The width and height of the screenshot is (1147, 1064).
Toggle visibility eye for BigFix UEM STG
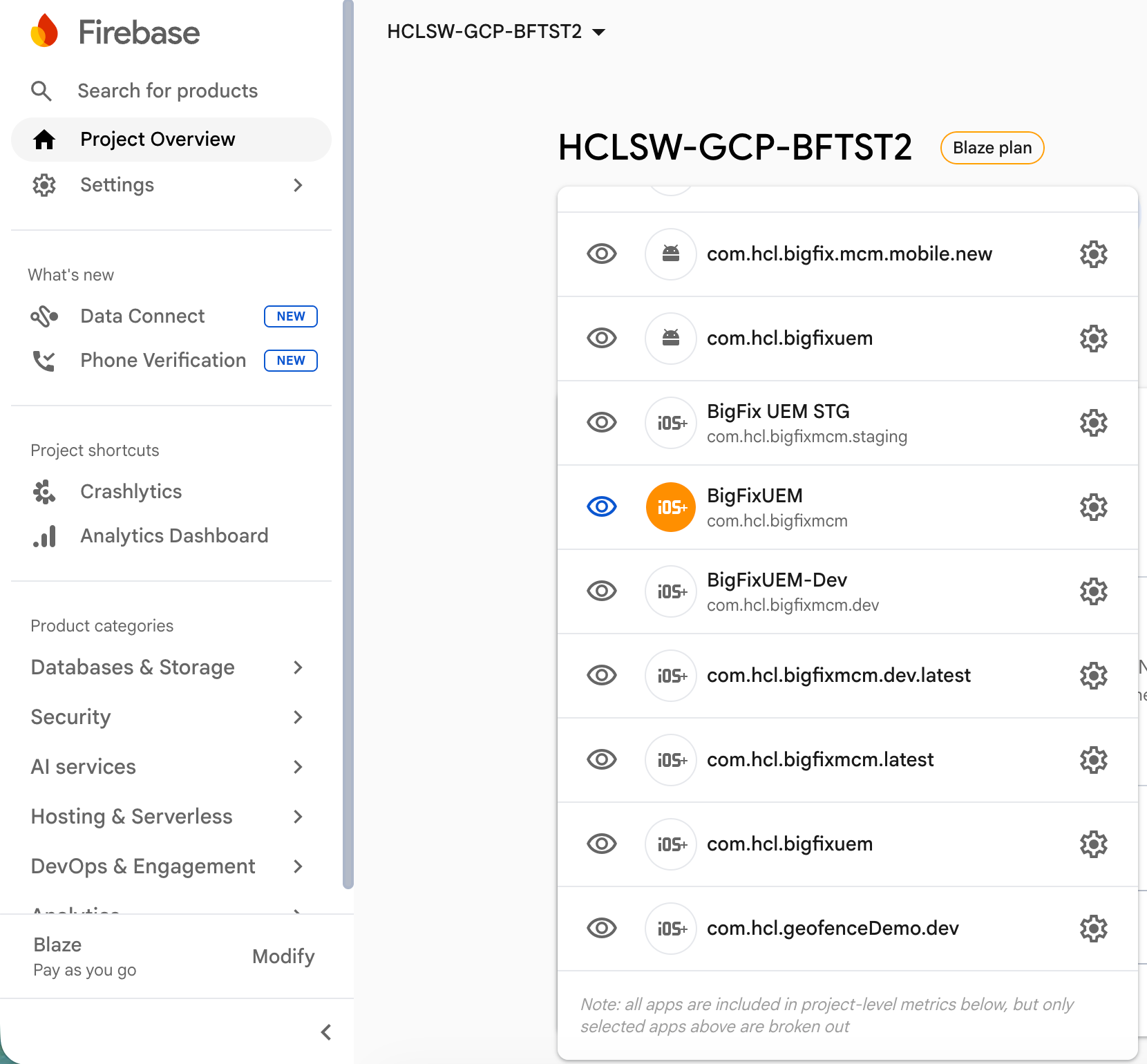click(x=602, y=423)
